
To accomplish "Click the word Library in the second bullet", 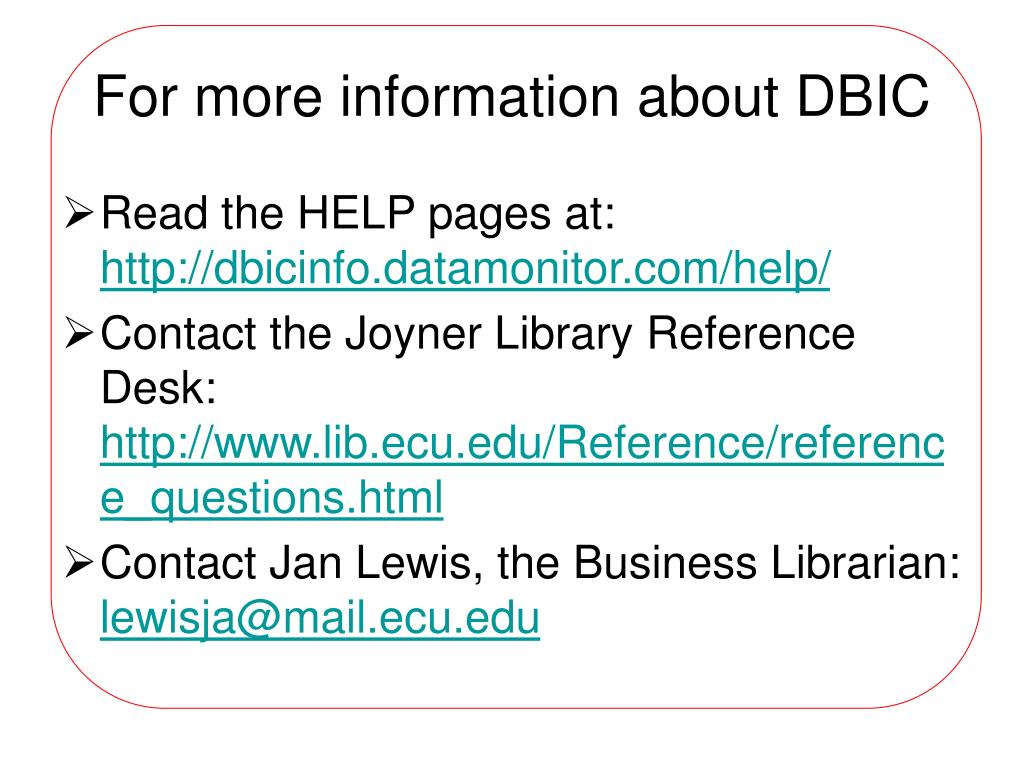I will tap(563, 335).
